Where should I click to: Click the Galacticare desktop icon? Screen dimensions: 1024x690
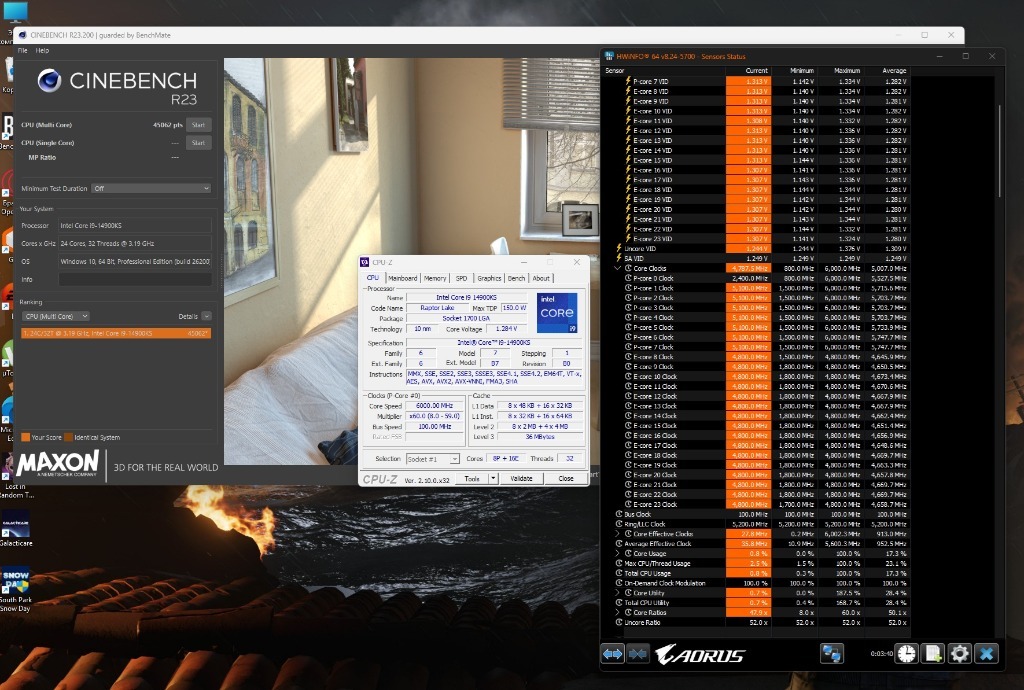[16, 528]
